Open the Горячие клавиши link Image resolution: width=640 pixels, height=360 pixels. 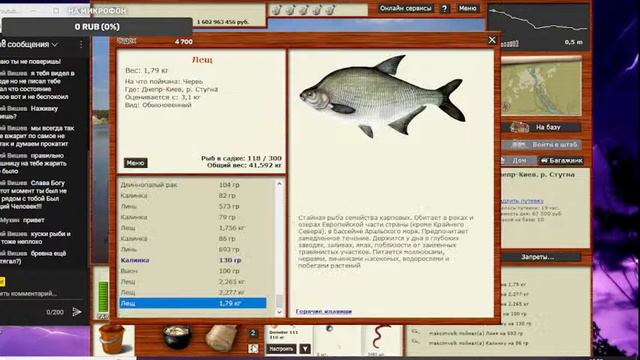(324, 311)
